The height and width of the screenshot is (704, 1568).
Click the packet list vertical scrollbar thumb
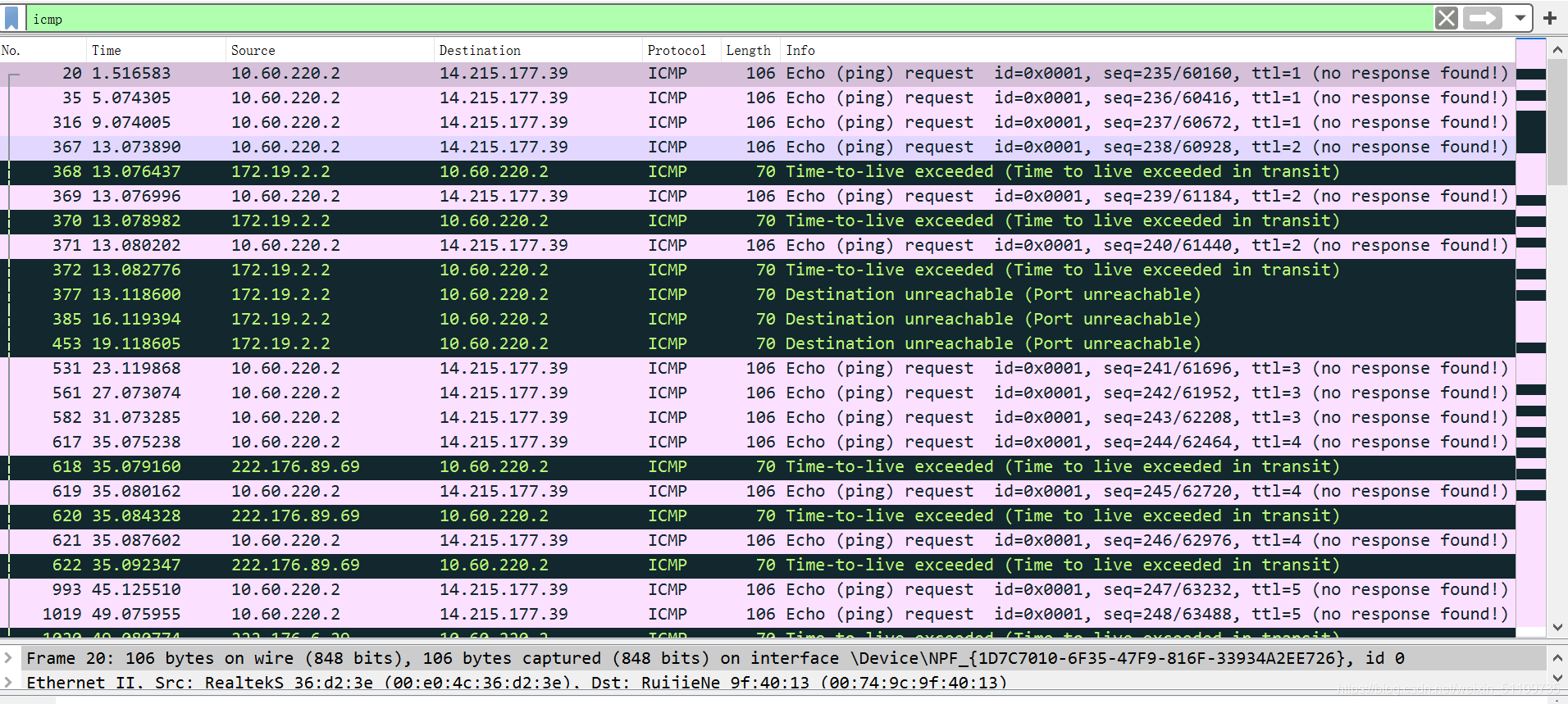(x=1557, y=123)
